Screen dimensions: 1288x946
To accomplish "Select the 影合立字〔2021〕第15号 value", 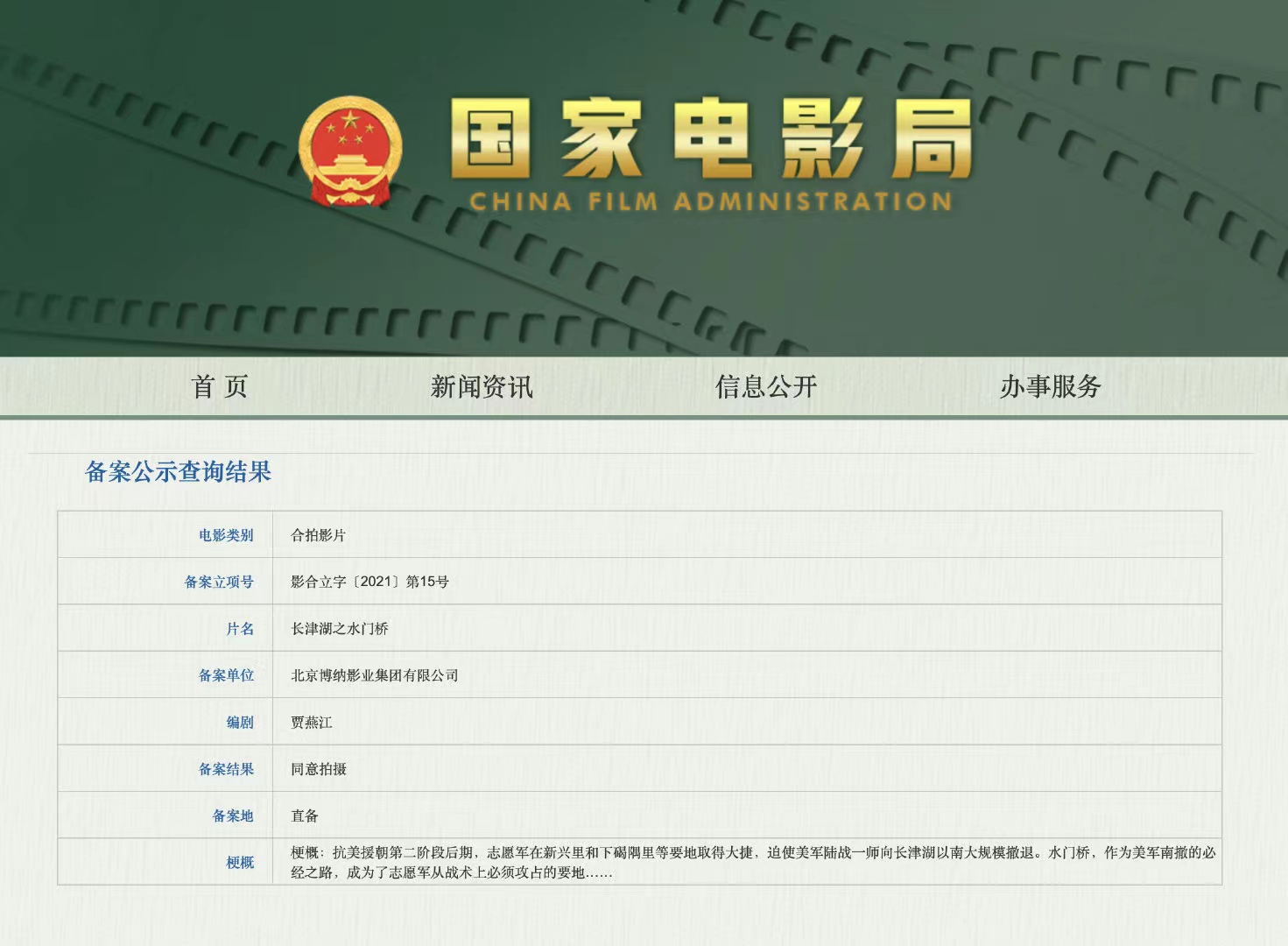I will [370, 582].
